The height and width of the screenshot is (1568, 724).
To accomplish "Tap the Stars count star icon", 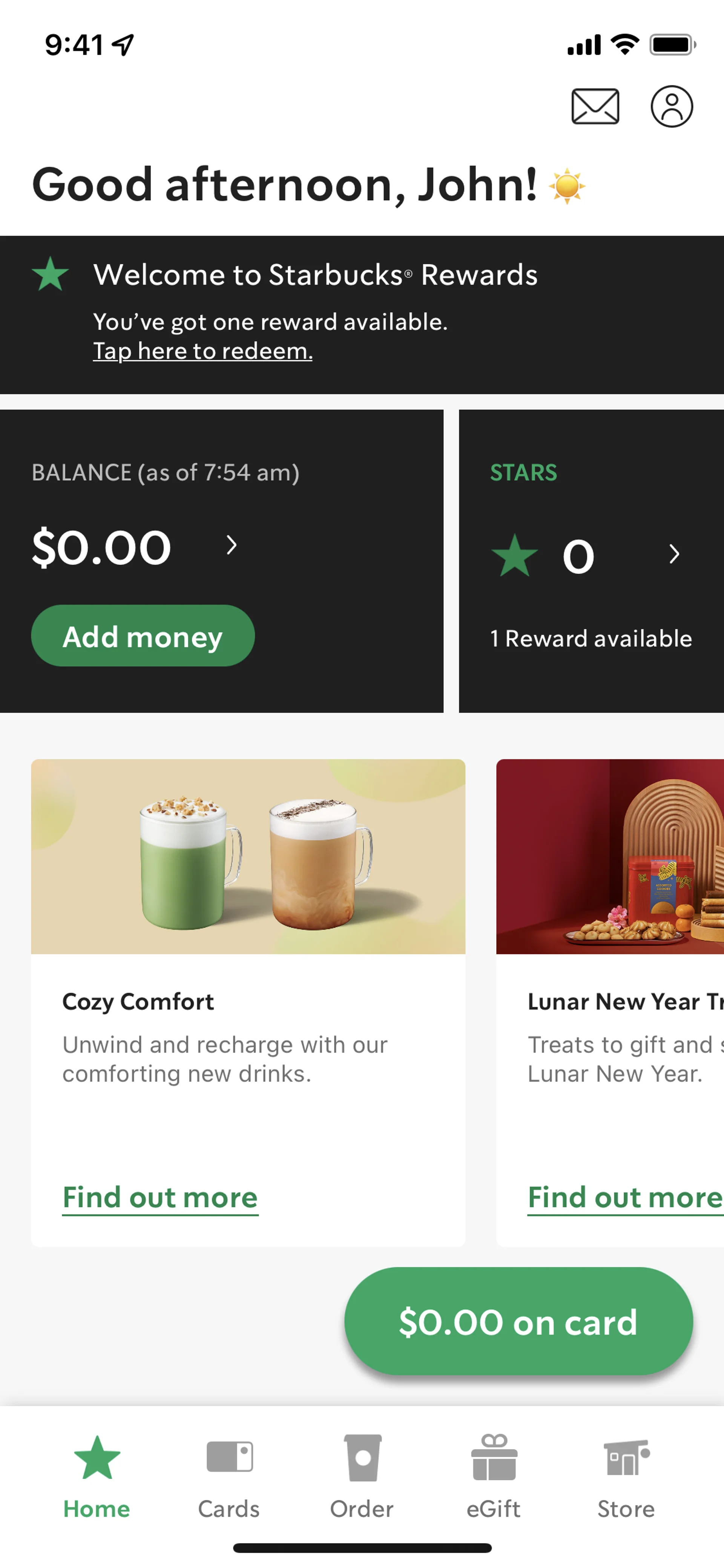I will [515, 555].
